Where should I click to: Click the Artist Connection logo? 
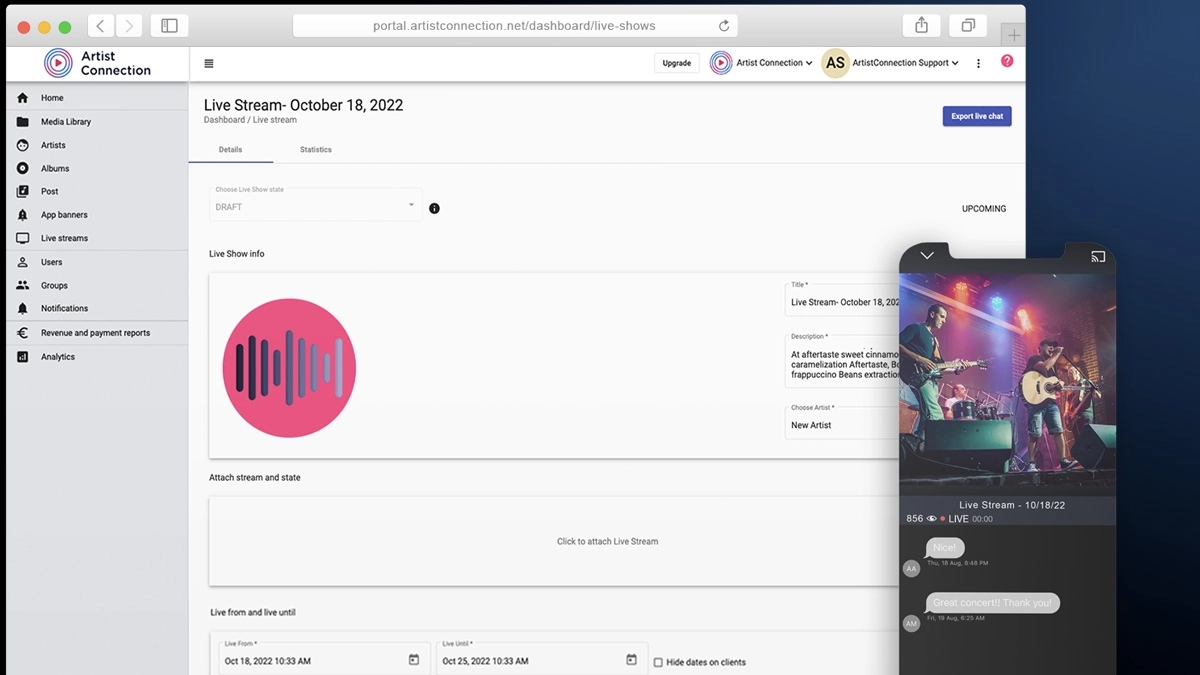point(97,63)
